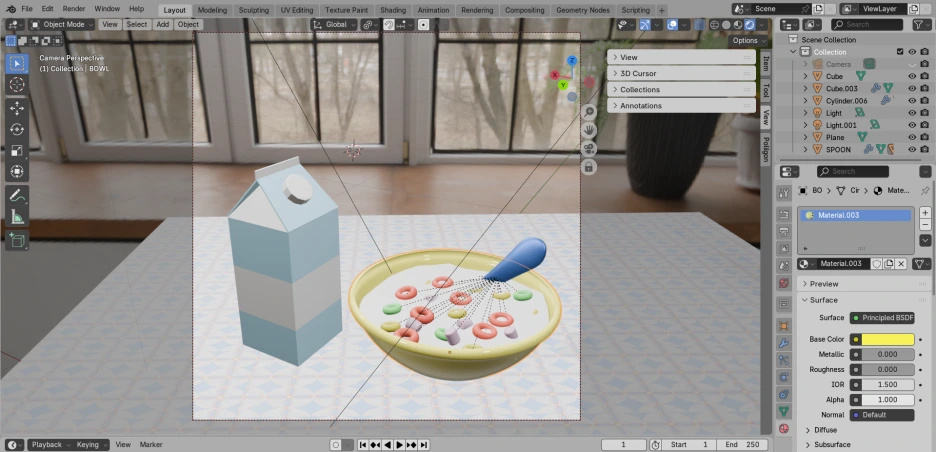Activate the Transform tool
936x452 pixels.
point(17,171)
